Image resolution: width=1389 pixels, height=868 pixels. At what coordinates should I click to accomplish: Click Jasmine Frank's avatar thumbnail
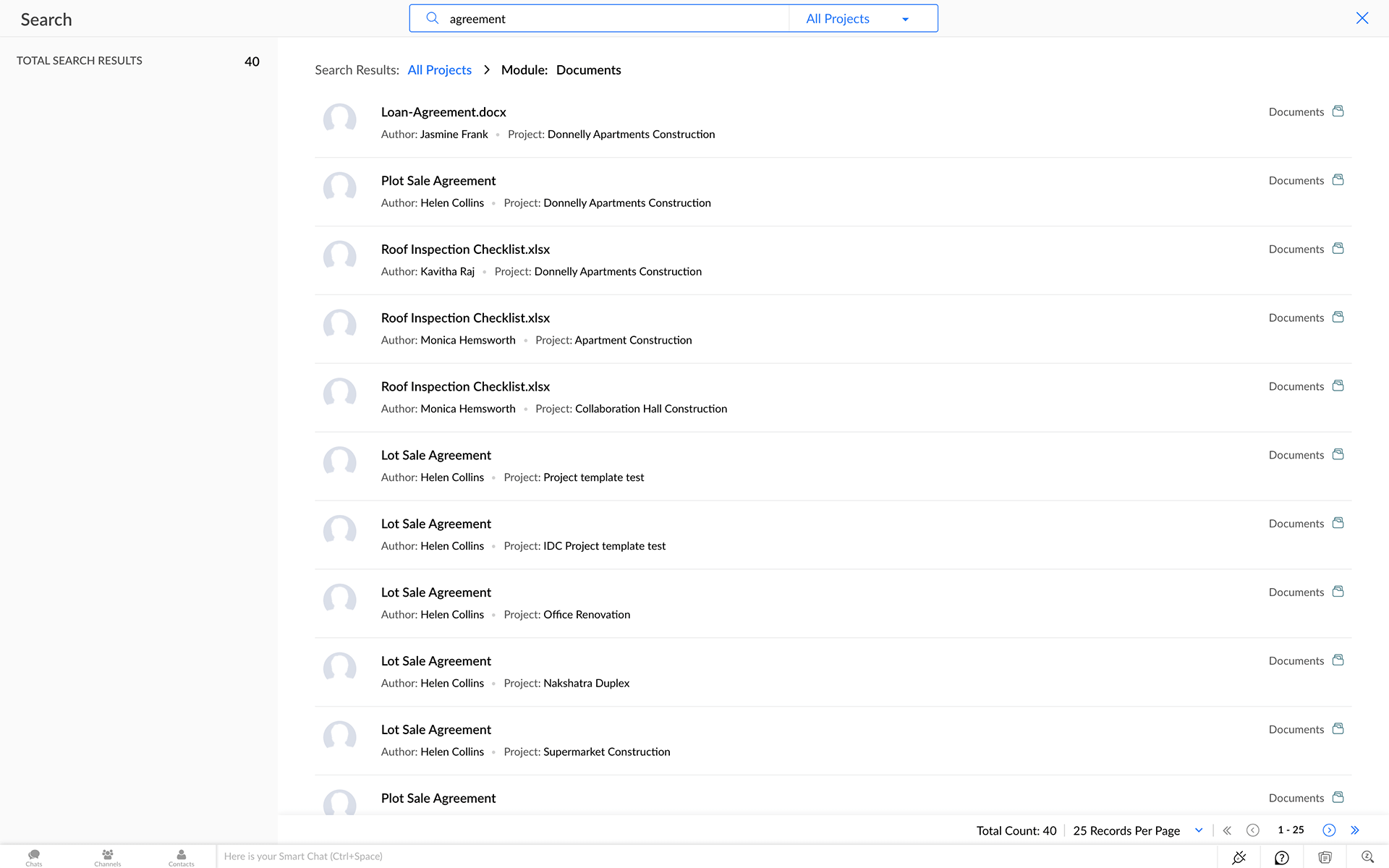(x=340, y=119)
